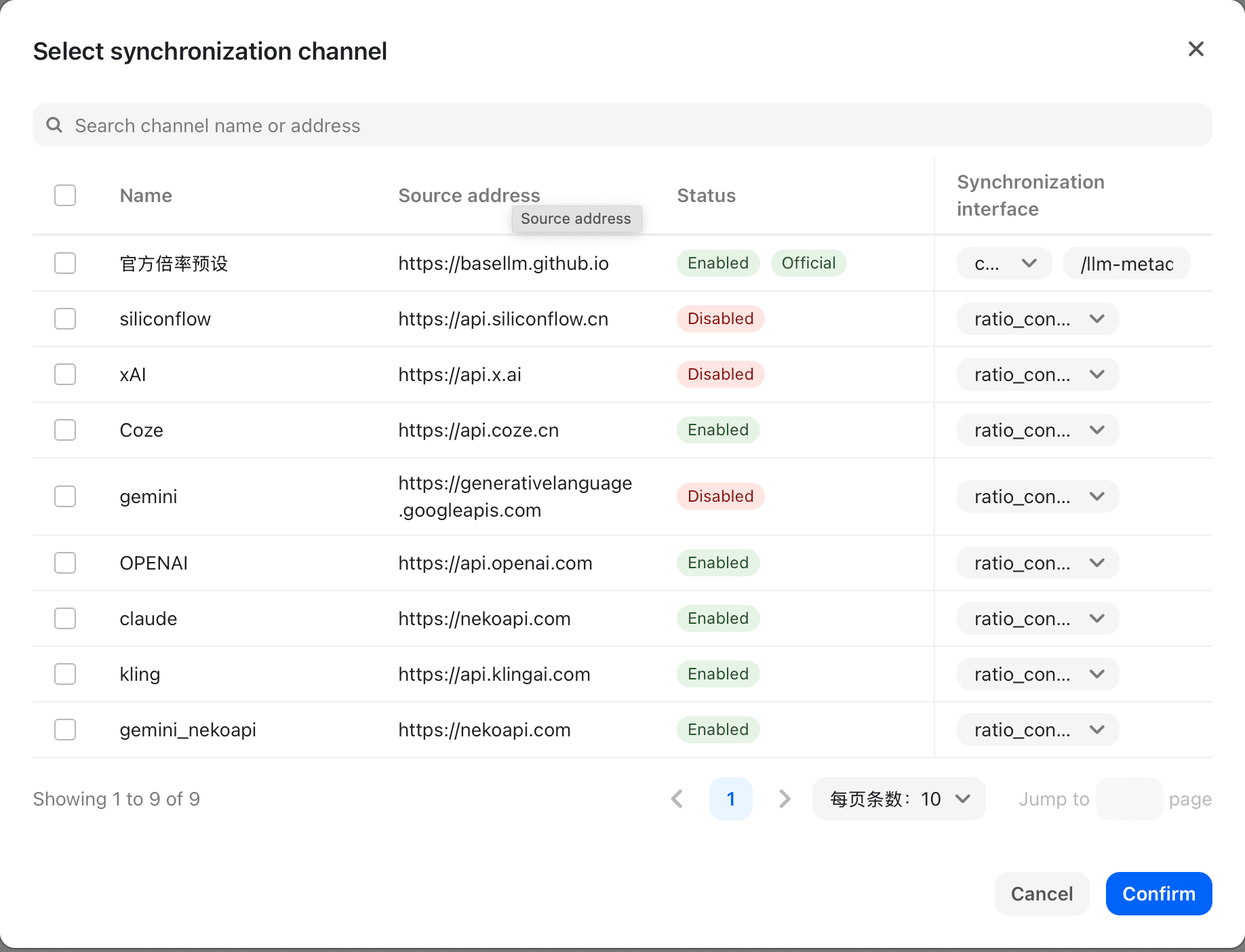Check the xAI row checkbox

pyautogui.click(x=65, y=374)
